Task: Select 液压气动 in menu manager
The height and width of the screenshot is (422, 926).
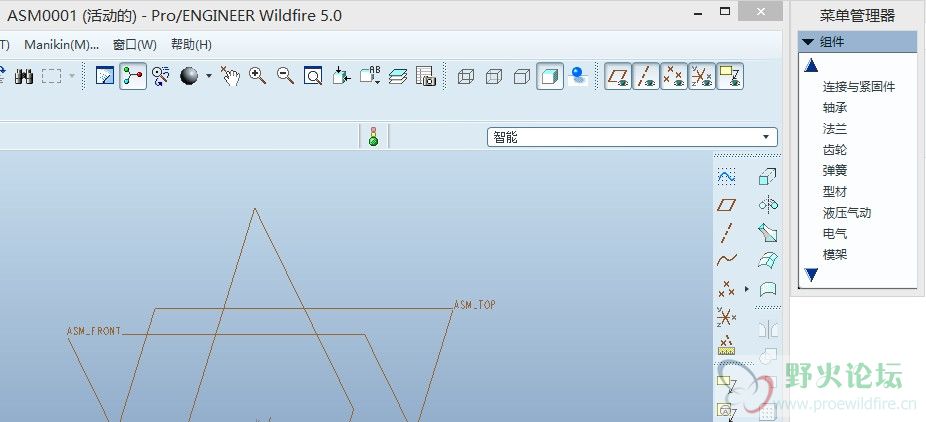Action: pos(847,212)
